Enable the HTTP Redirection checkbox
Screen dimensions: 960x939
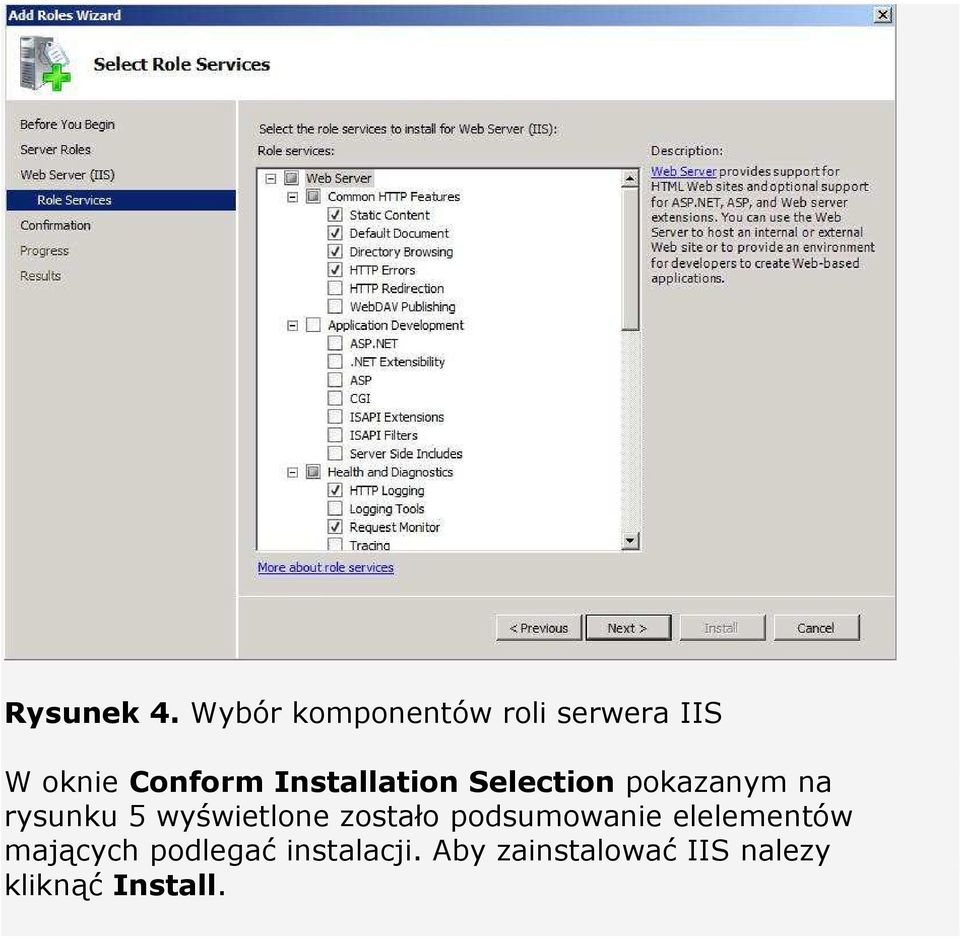click(335, 288)
